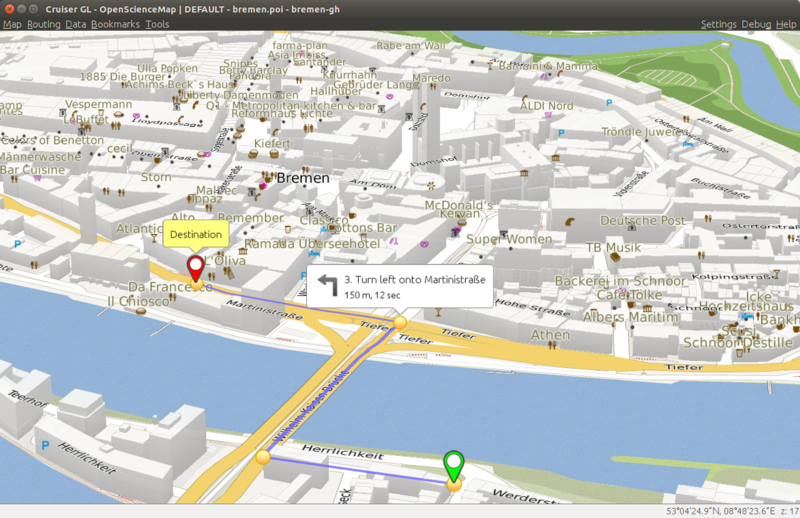This screenshot has width=800, height=518.
Task: Click the Da Francesco label
Action: point(170,287)
